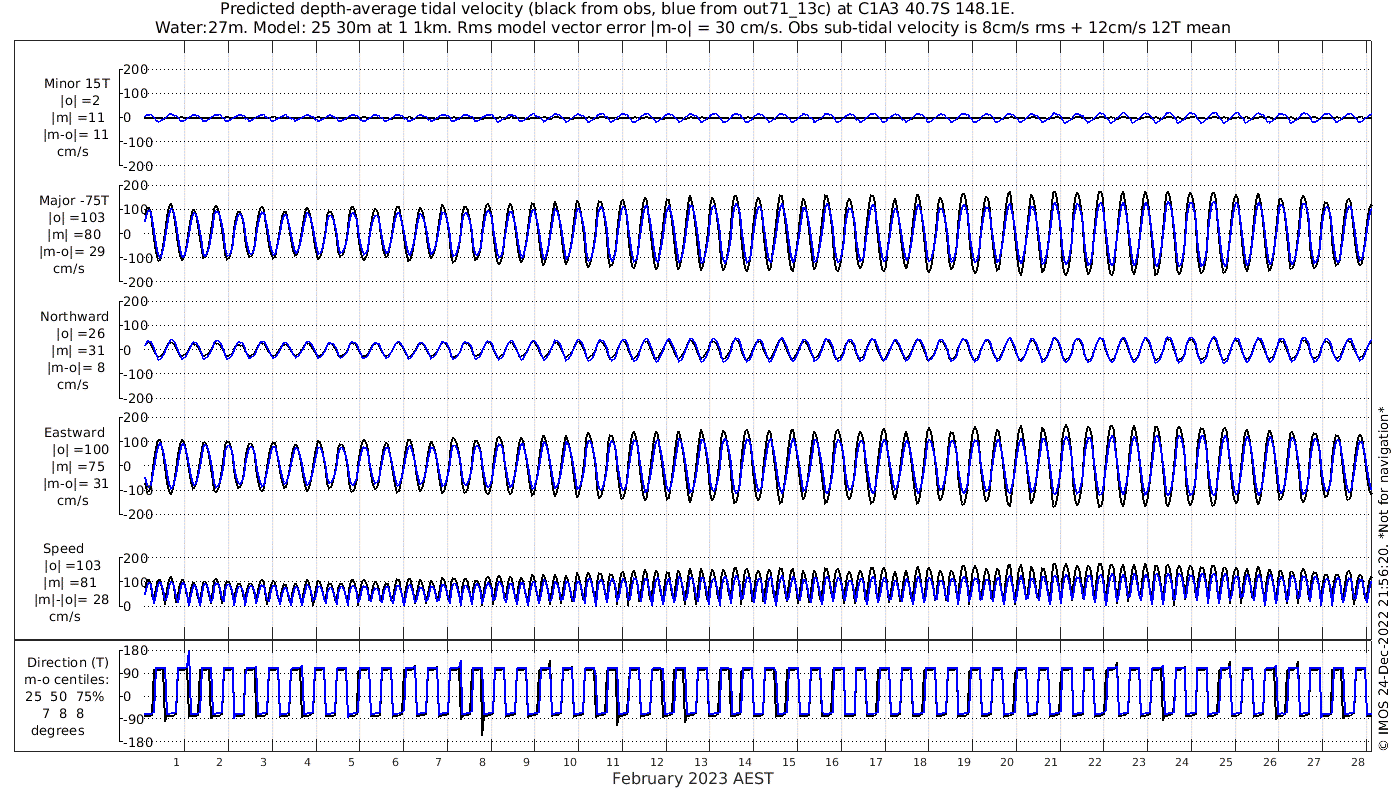Click '|m-o|= 11' in the Minor panel

point(76,135)
